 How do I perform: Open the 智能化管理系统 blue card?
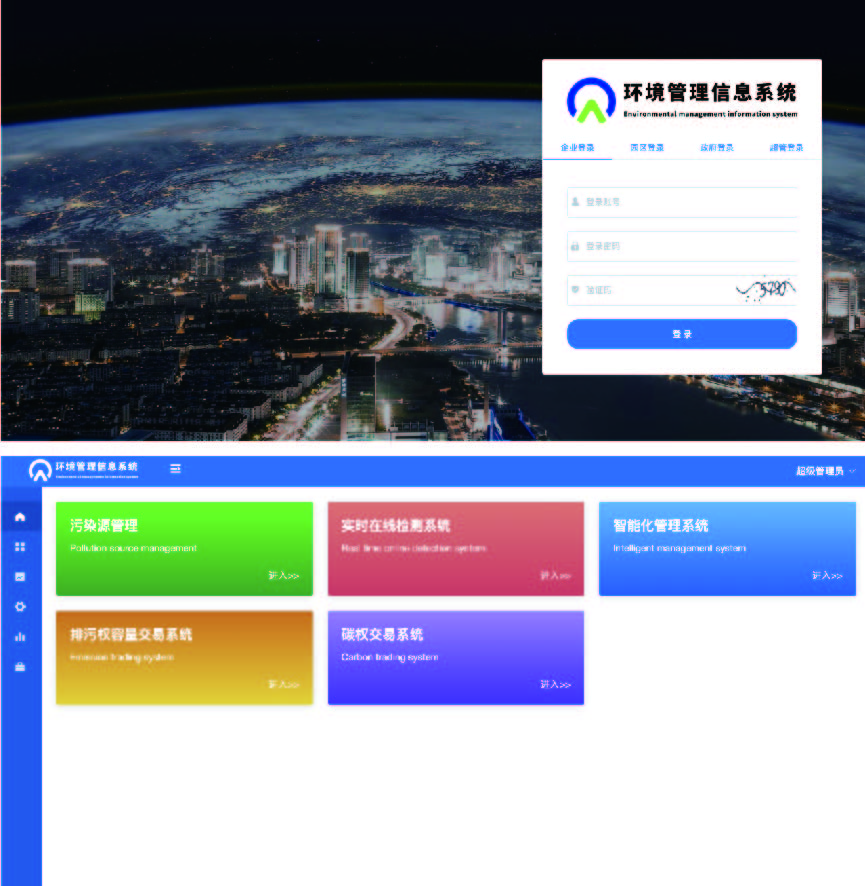coord(727,549)
